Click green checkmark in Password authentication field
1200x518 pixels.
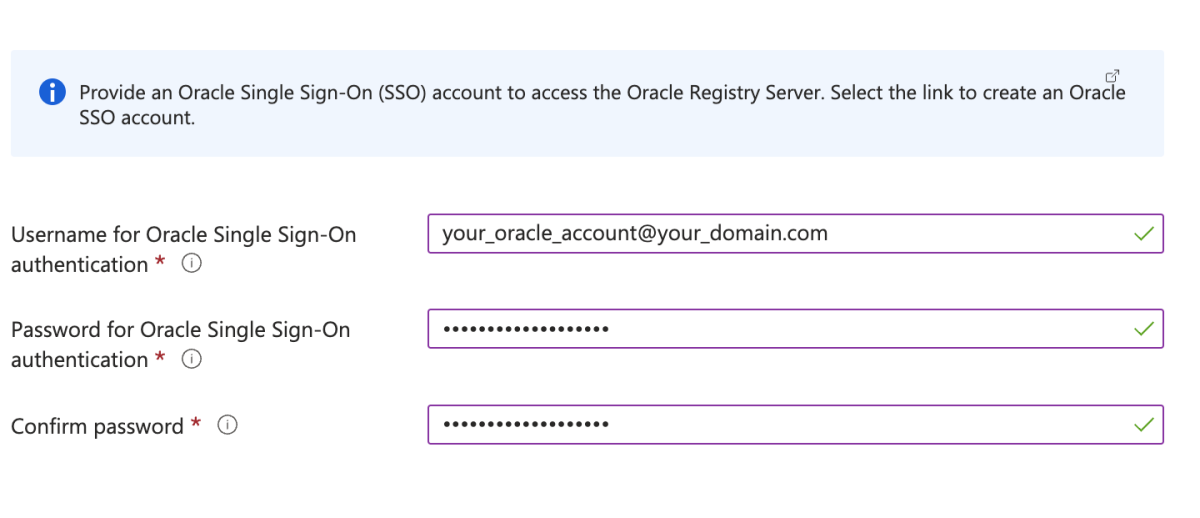point(1144,329)
